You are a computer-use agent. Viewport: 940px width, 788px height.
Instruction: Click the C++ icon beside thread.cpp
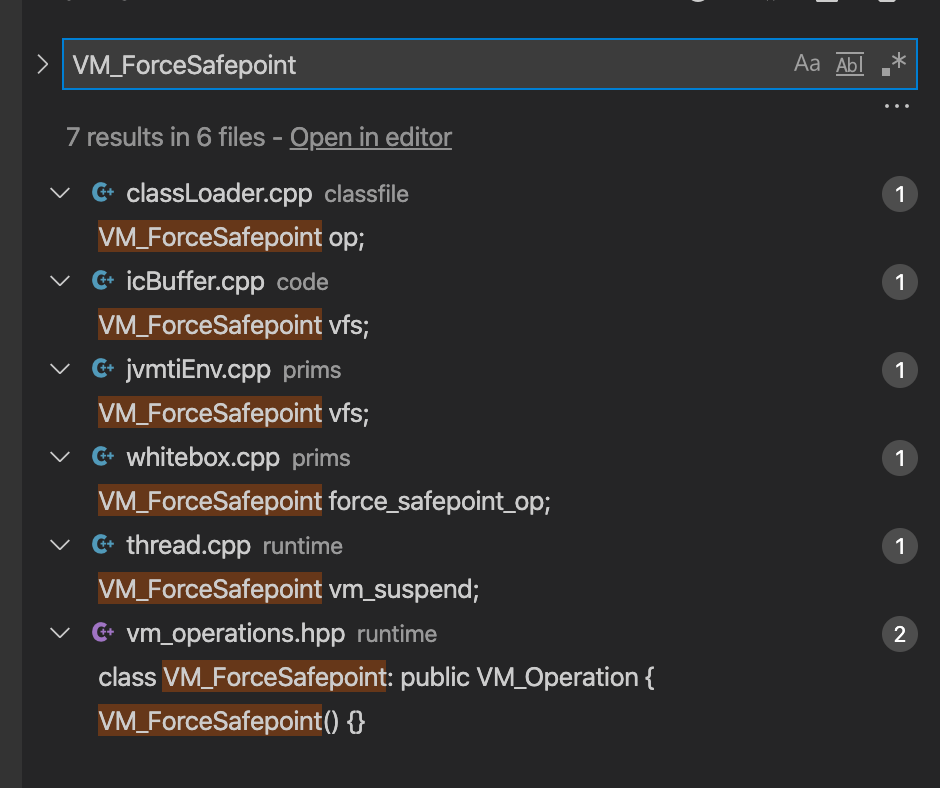click(x=102, y=546)
